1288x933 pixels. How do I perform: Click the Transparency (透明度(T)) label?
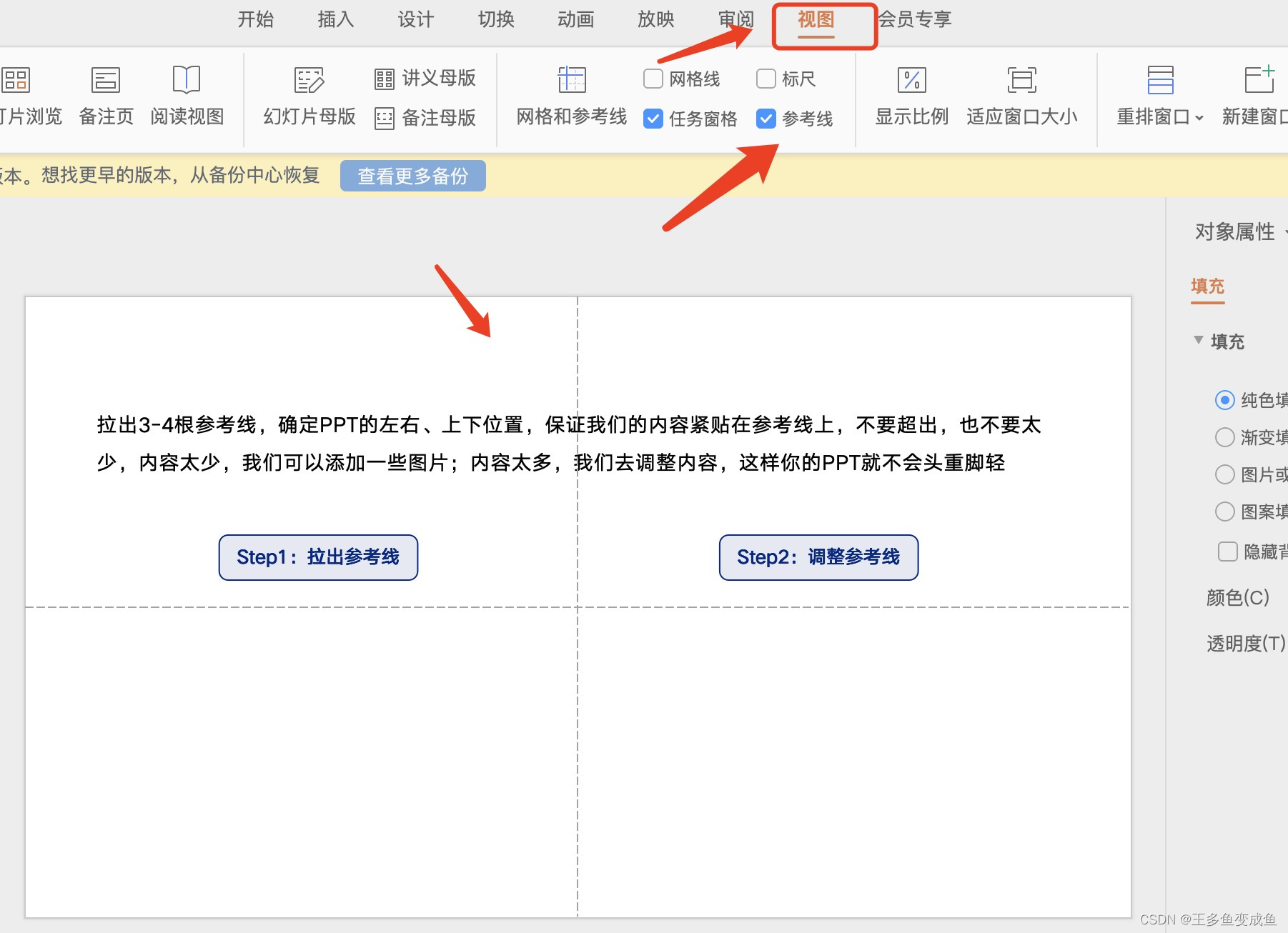(x=1247, y=643)
